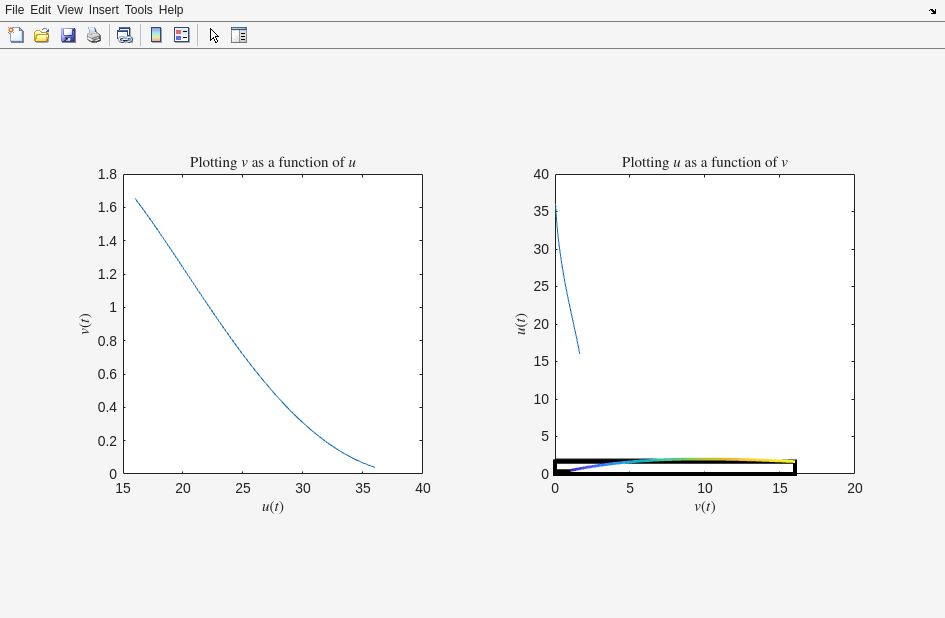Select the title "Plotting v as a function of u"
The image size is (945, 618).
pos(272,162)
